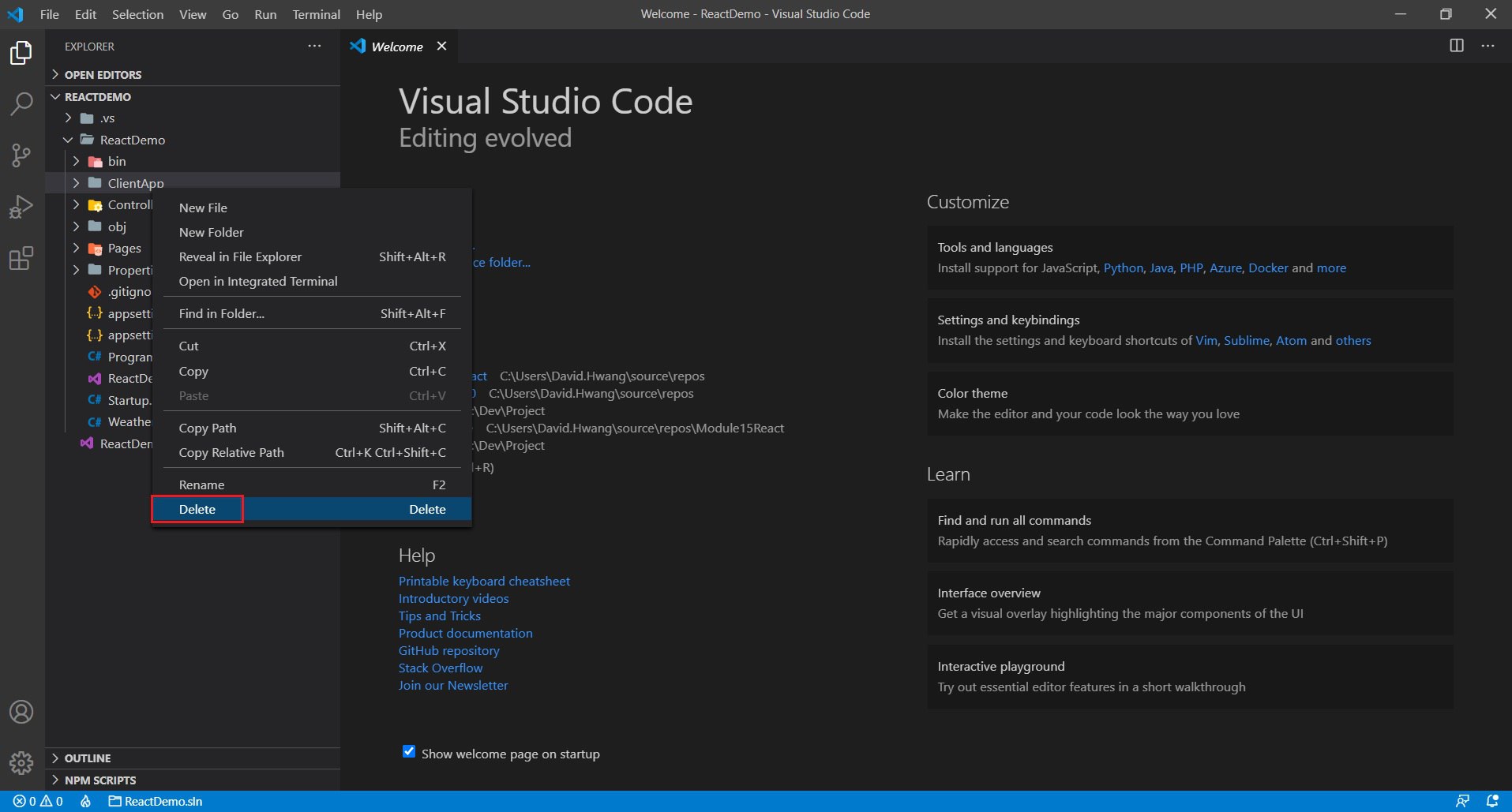Choose New File in context menu
The width and height of the screenshot is (1512, 812).
click(312, 208)
